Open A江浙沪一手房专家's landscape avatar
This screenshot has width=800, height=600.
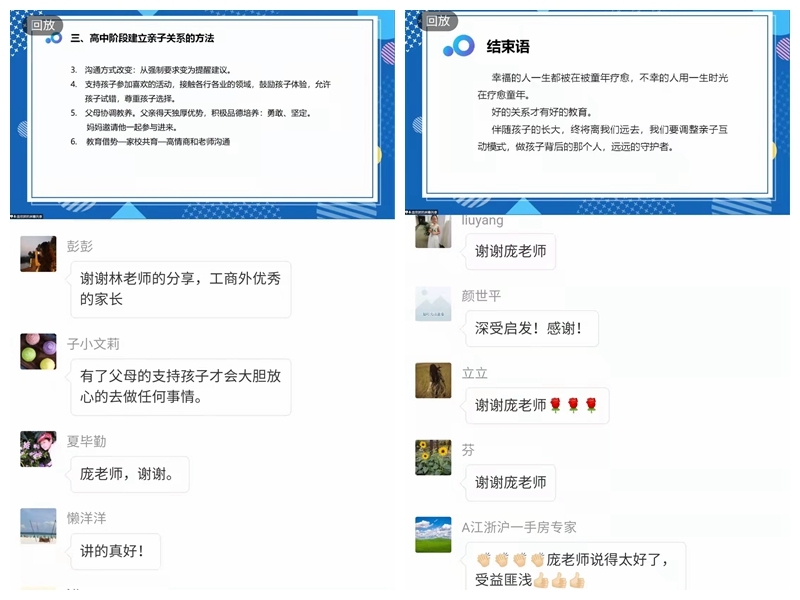[433, 534]
